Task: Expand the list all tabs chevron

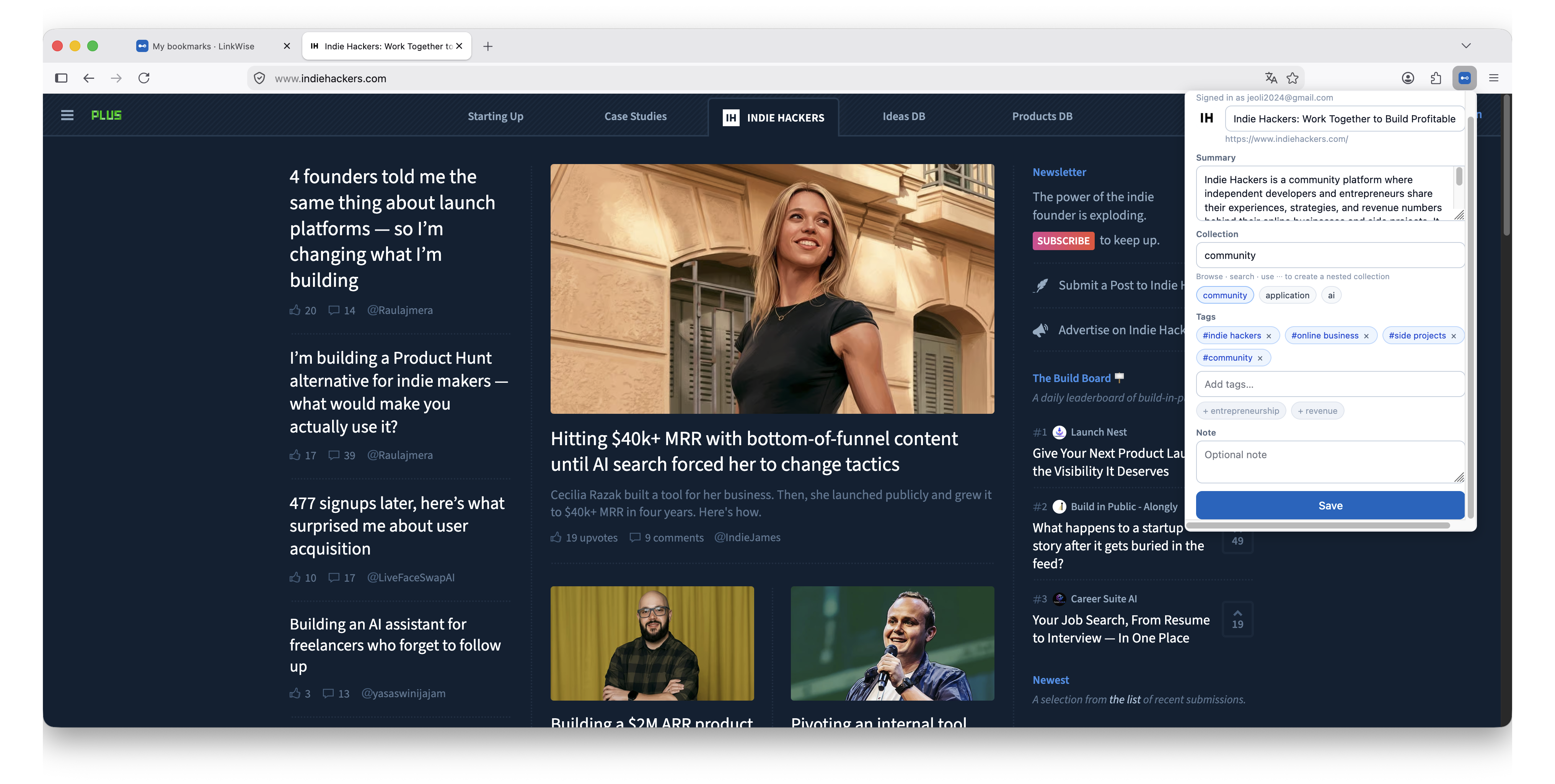Action: click(x=1466, y=46)
